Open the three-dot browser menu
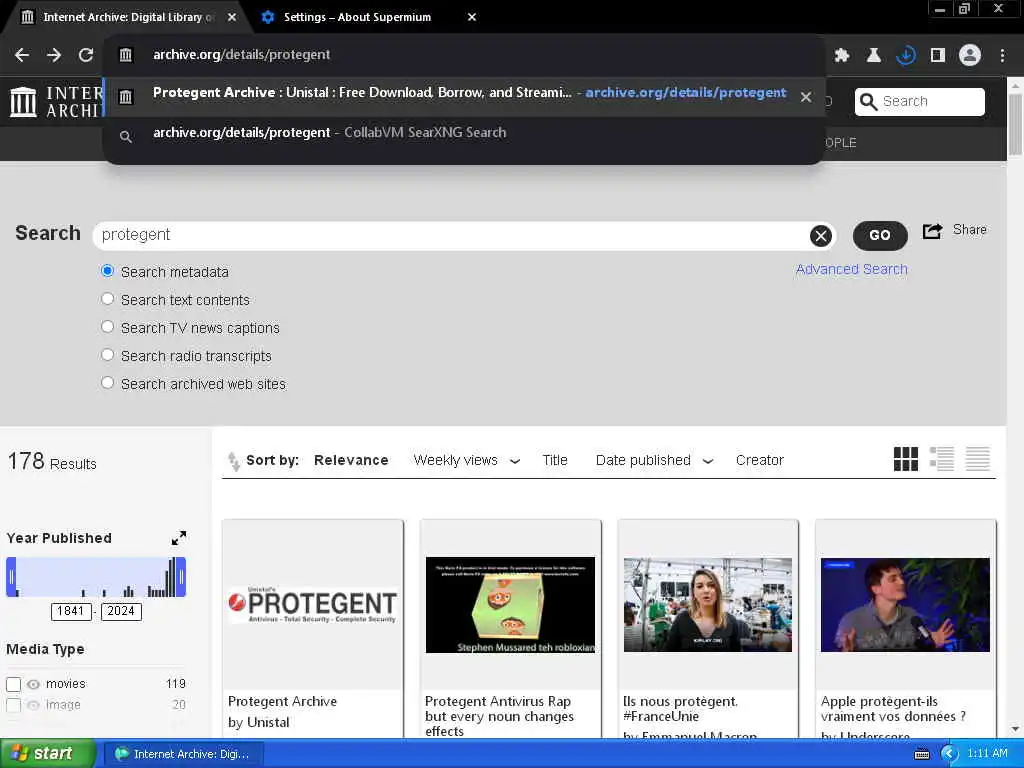1024x768 pixels. pos(1002,56)
